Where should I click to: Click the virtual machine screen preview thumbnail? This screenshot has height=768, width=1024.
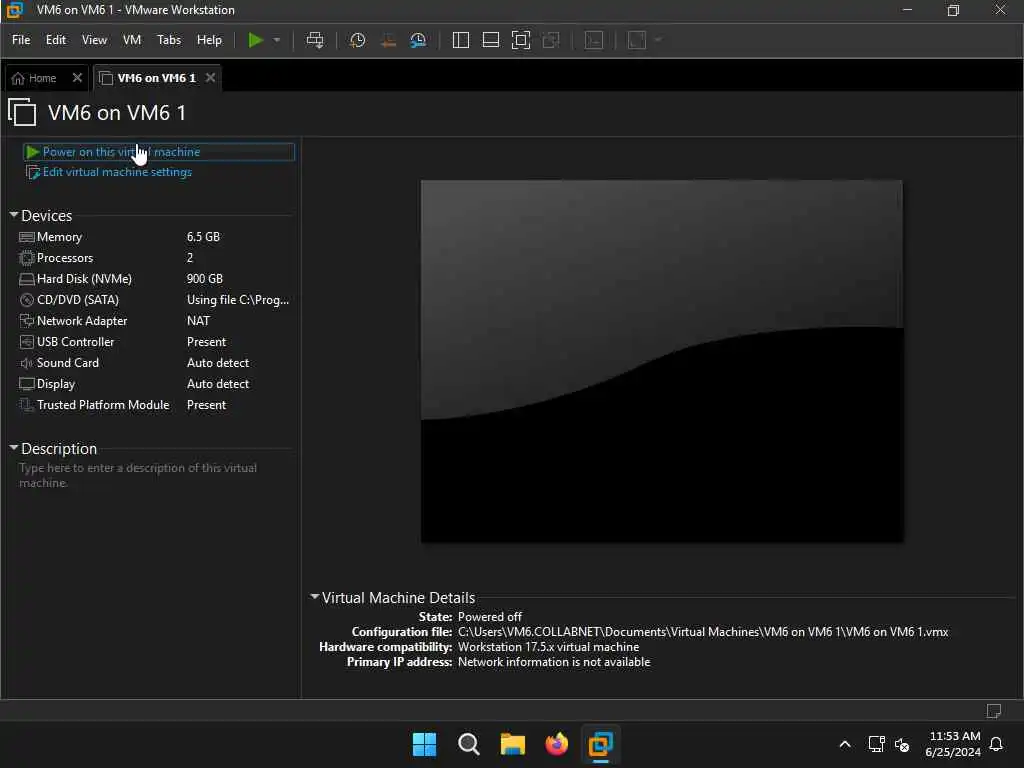tap(662, 361)
